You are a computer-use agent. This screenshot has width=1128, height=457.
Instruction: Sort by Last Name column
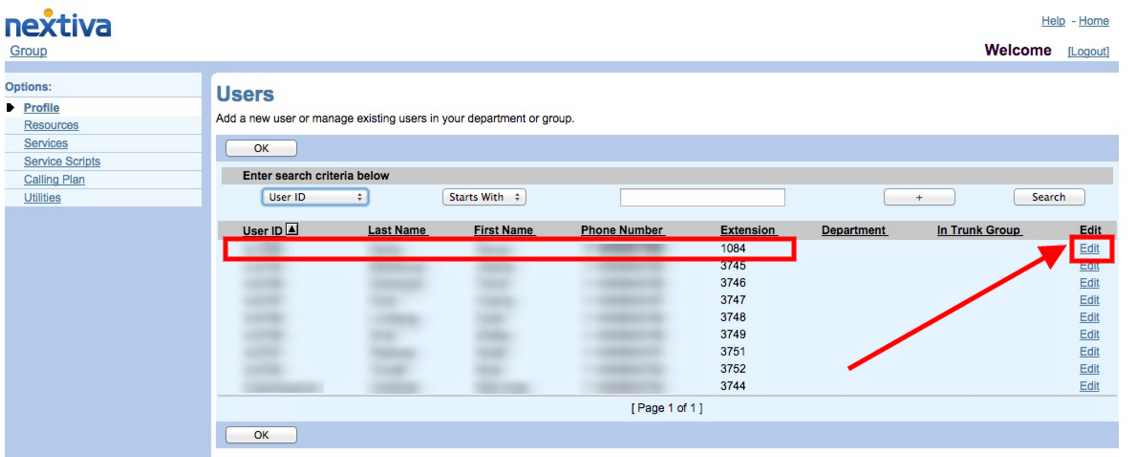pyautogui.click(x=398, y=230)
